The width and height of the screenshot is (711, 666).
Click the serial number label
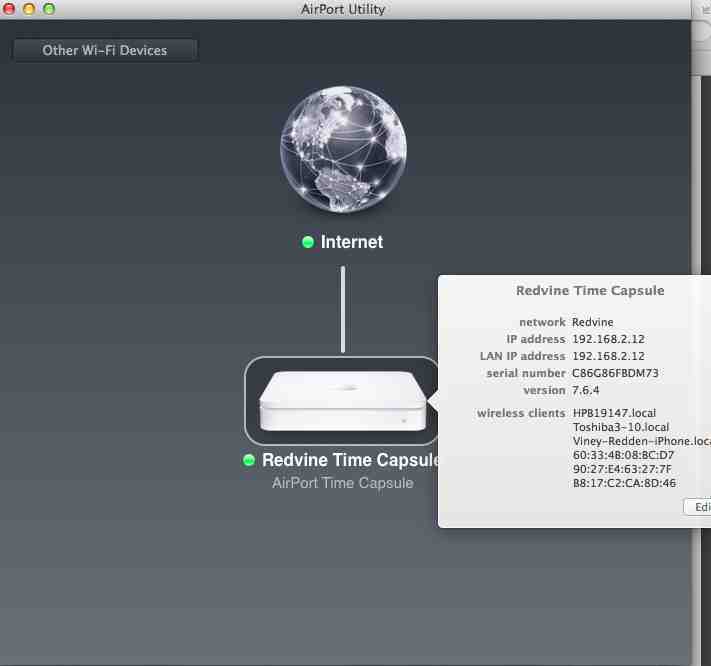click(526, 373)
